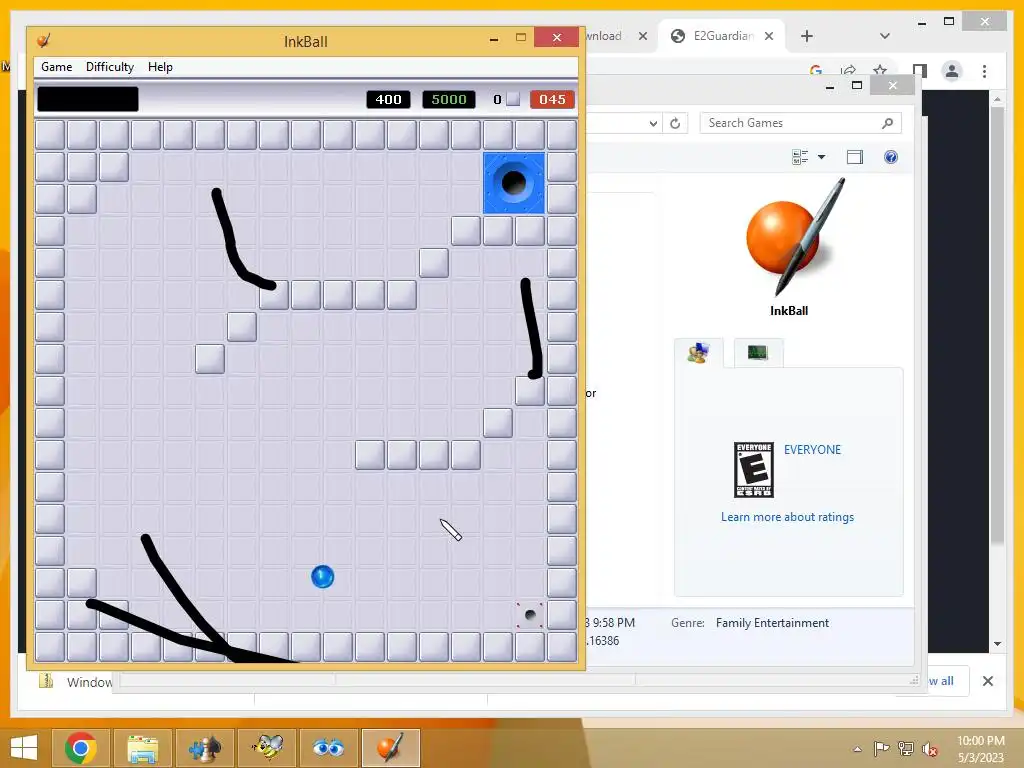1024x768 pixels.
Task: Click the blue ball on the board
Action: (323, 577)
